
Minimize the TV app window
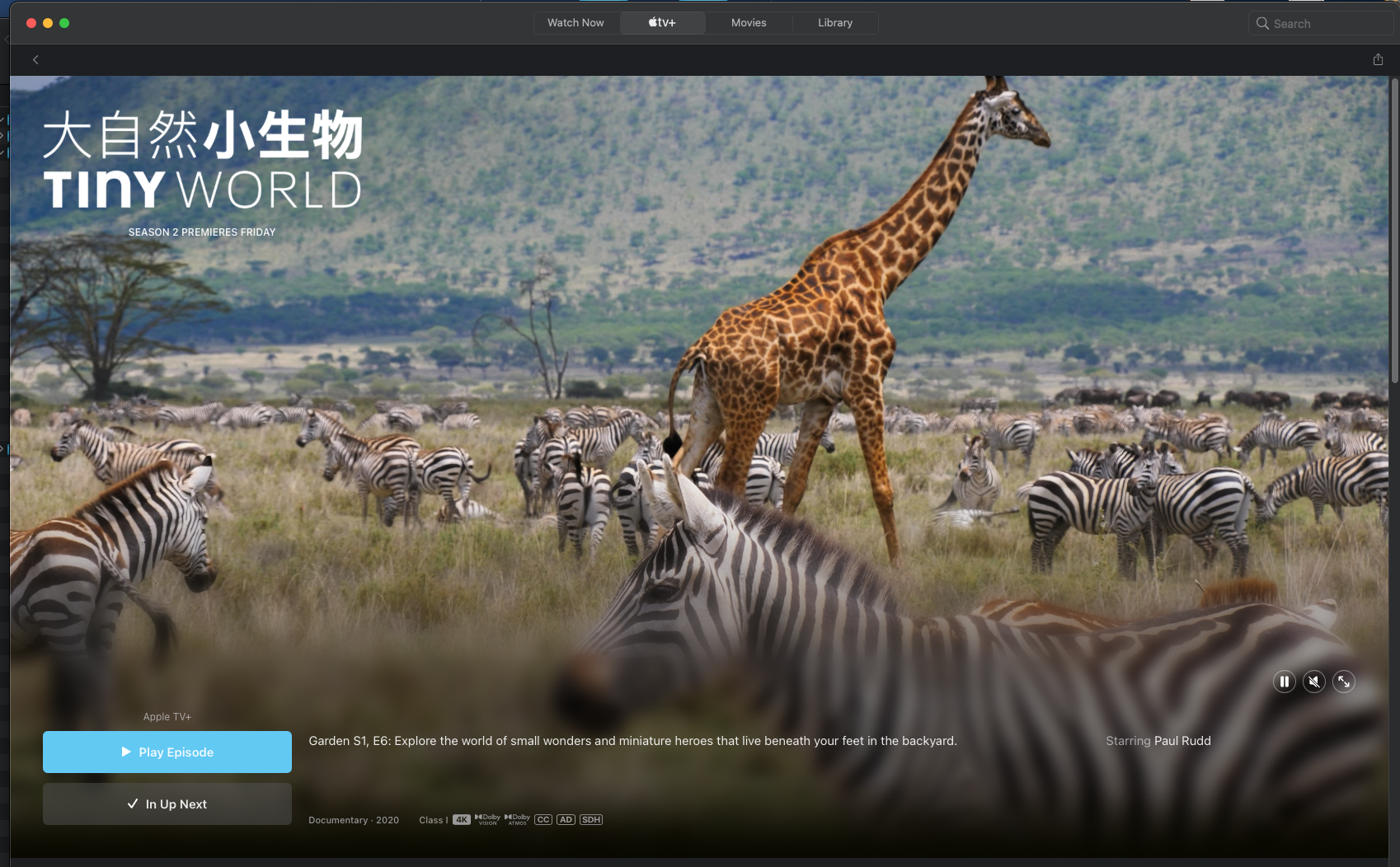tap(48, 23)
